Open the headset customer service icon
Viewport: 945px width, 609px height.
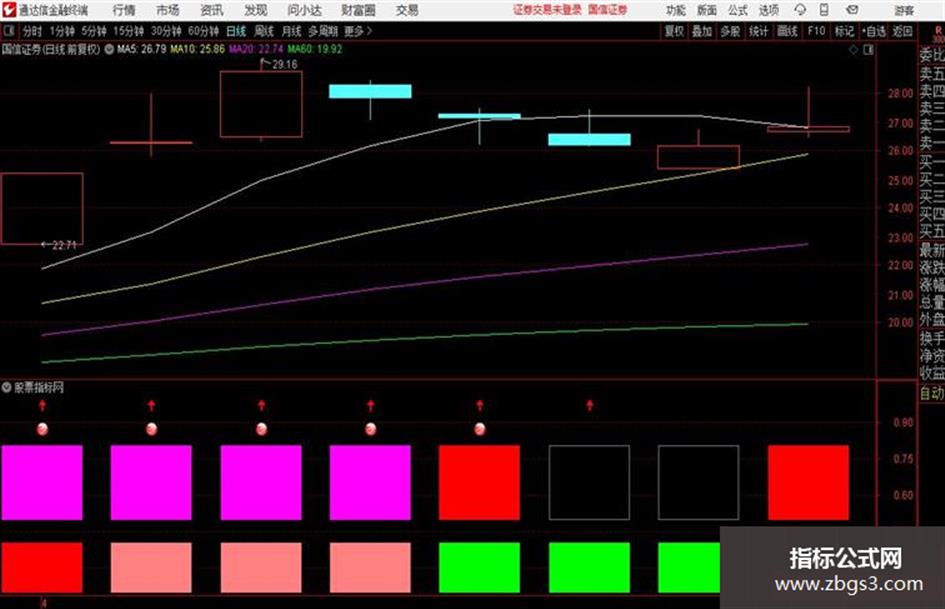(x=800, y=10)
